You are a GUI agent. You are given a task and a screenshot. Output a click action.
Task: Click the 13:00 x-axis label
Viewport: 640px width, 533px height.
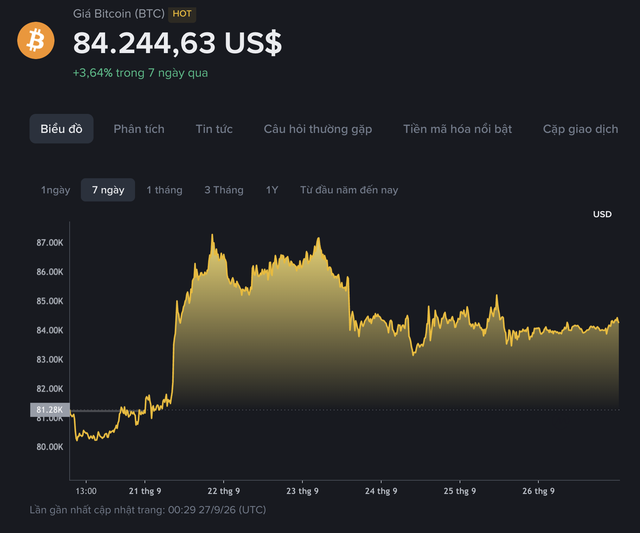tap(86, 491)
